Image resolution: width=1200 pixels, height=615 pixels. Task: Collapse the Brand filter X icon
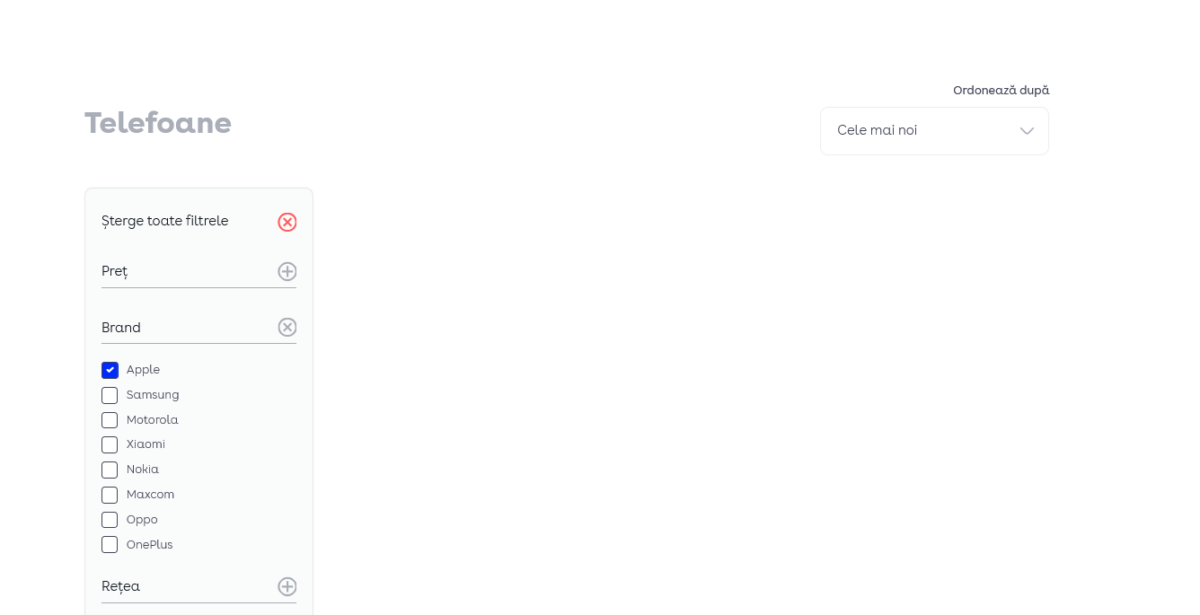(287, 327)
